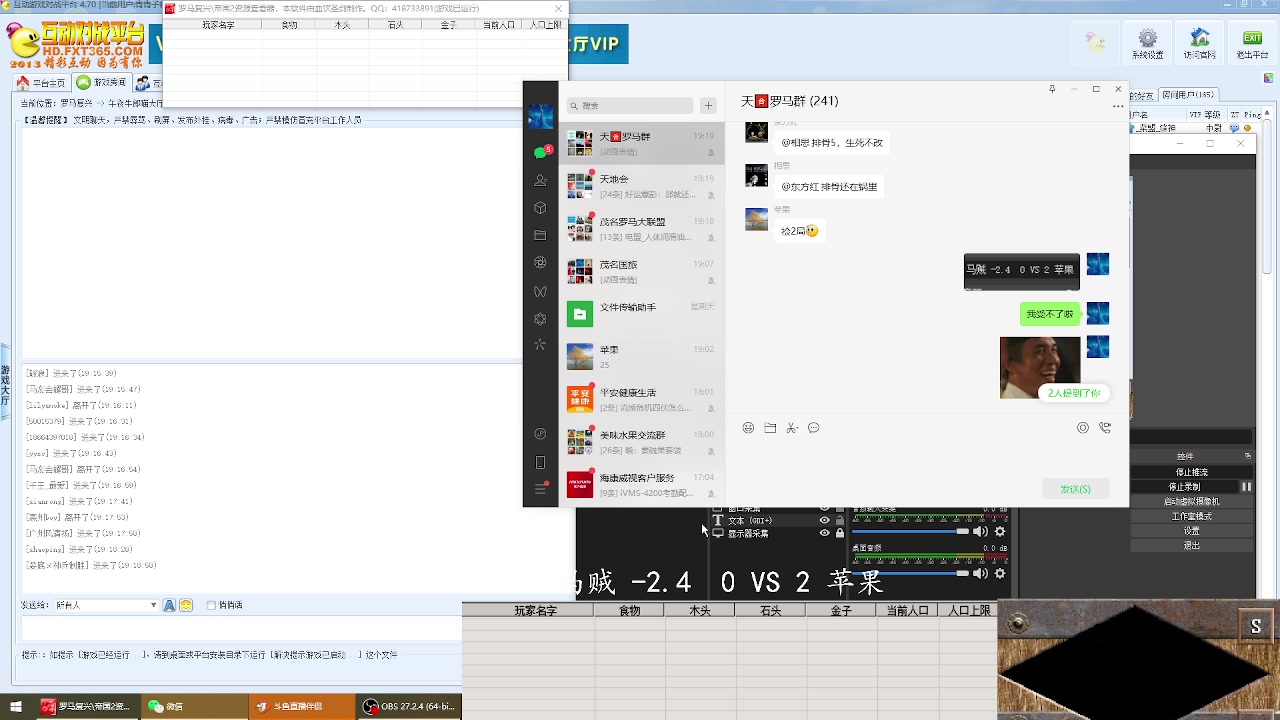Click 访问官网 house icon
The height and width of the screenshot is (720, 1280).
click(x=1200, y=43)
